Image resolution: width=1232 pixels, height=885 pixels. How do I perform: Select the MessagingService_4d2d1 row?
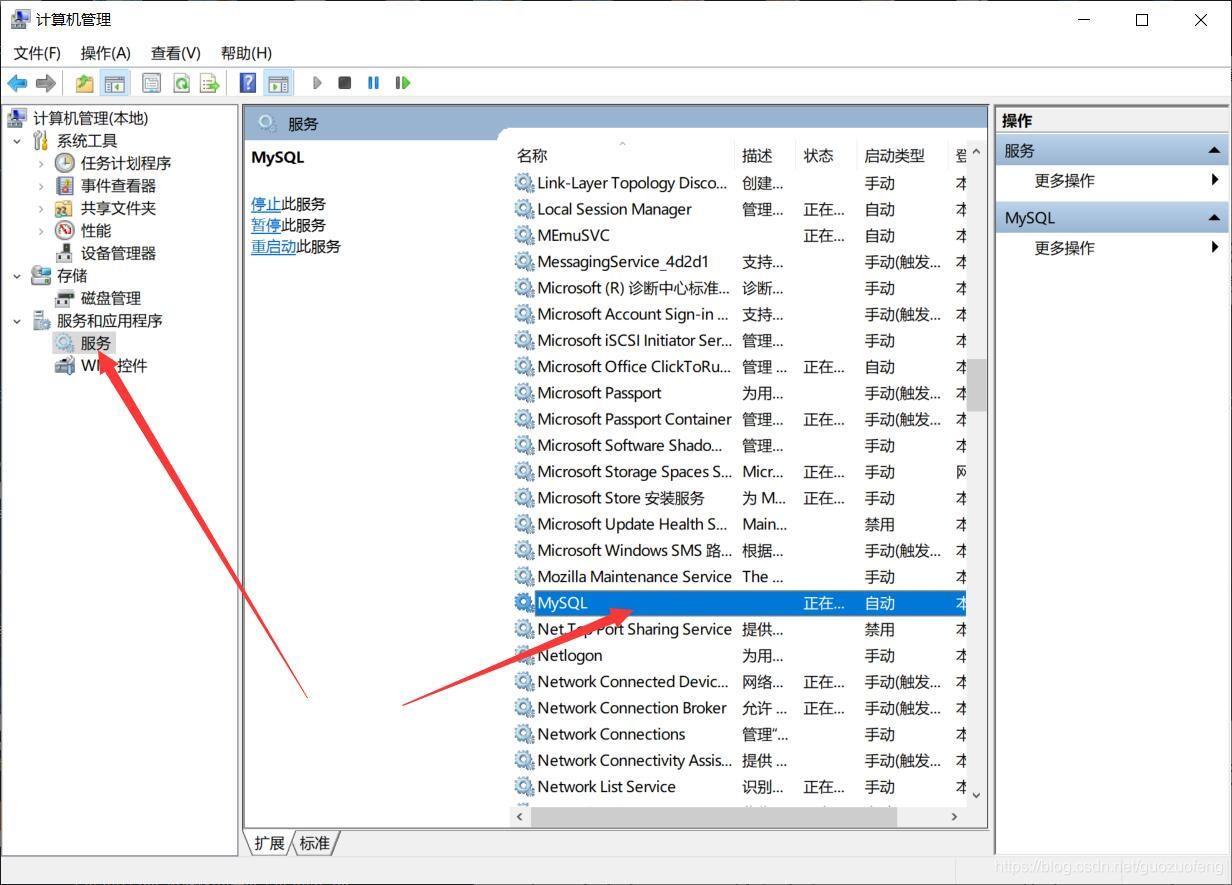coord(739,262)
